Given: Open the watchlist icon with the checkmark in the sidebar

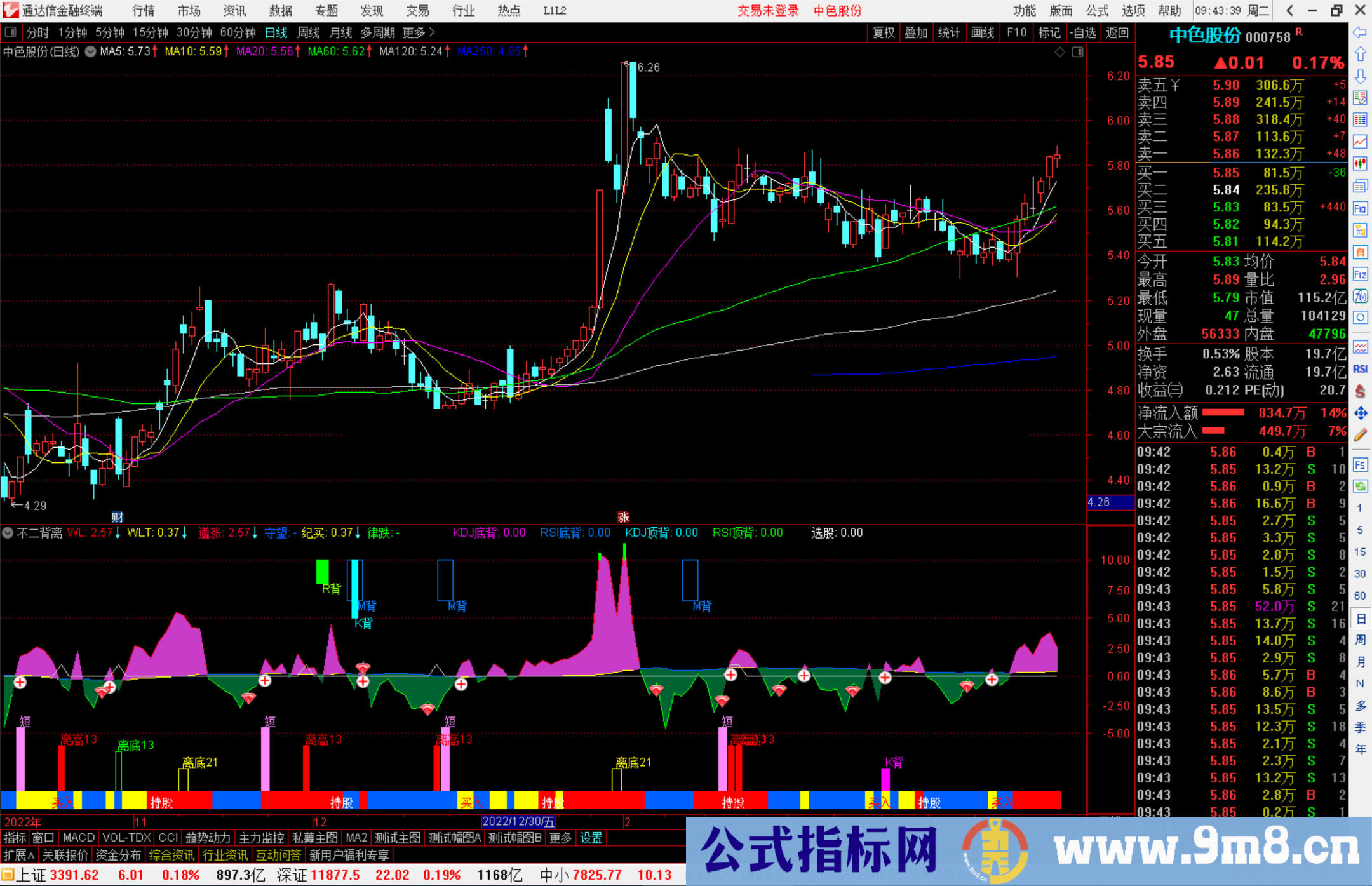Looking at the screenshot, I should [1360, 98].
